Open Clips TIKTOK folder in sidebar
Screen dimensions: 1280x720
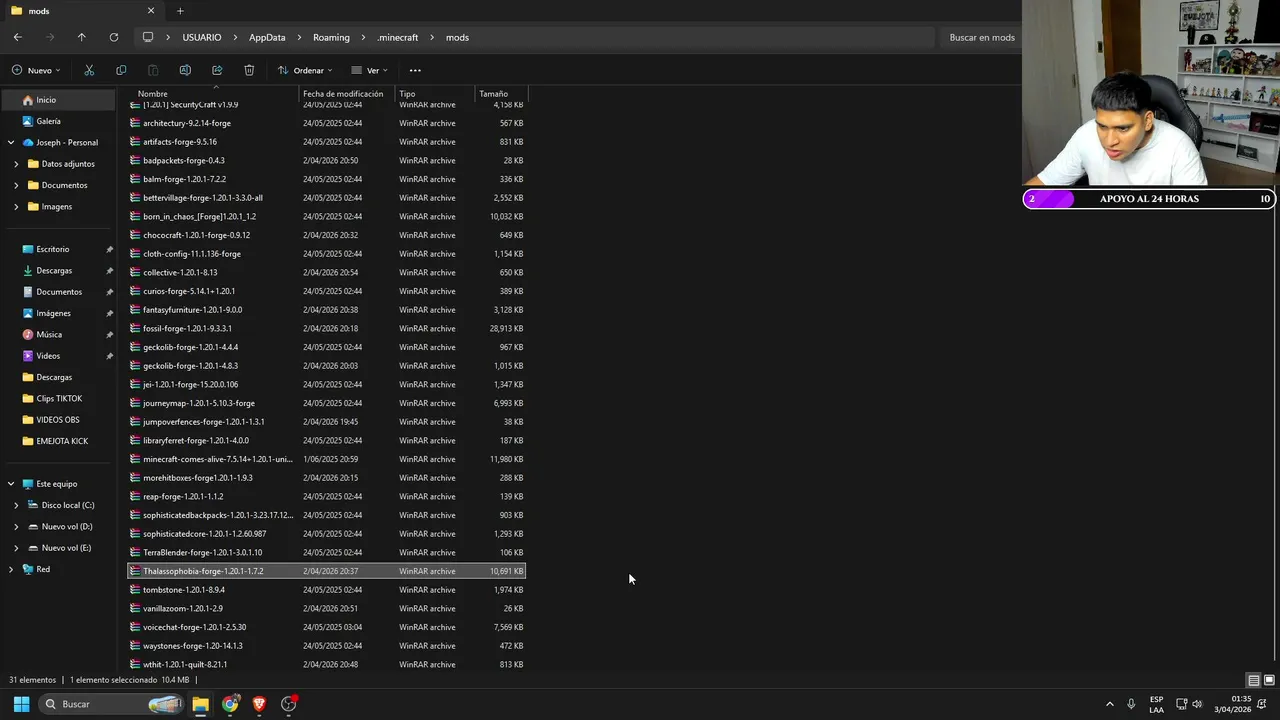58,399
